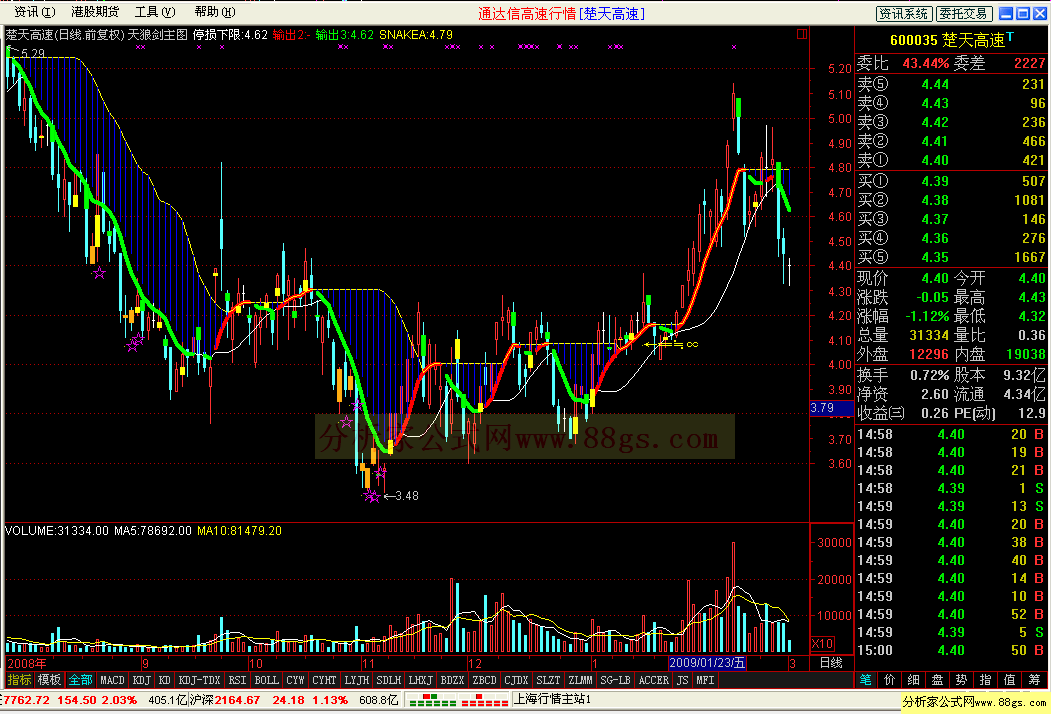This screenshot has width=1051, height=714.
Task: Click the cyan T marker beside 楚天高速
Action: pos(1010,37)
